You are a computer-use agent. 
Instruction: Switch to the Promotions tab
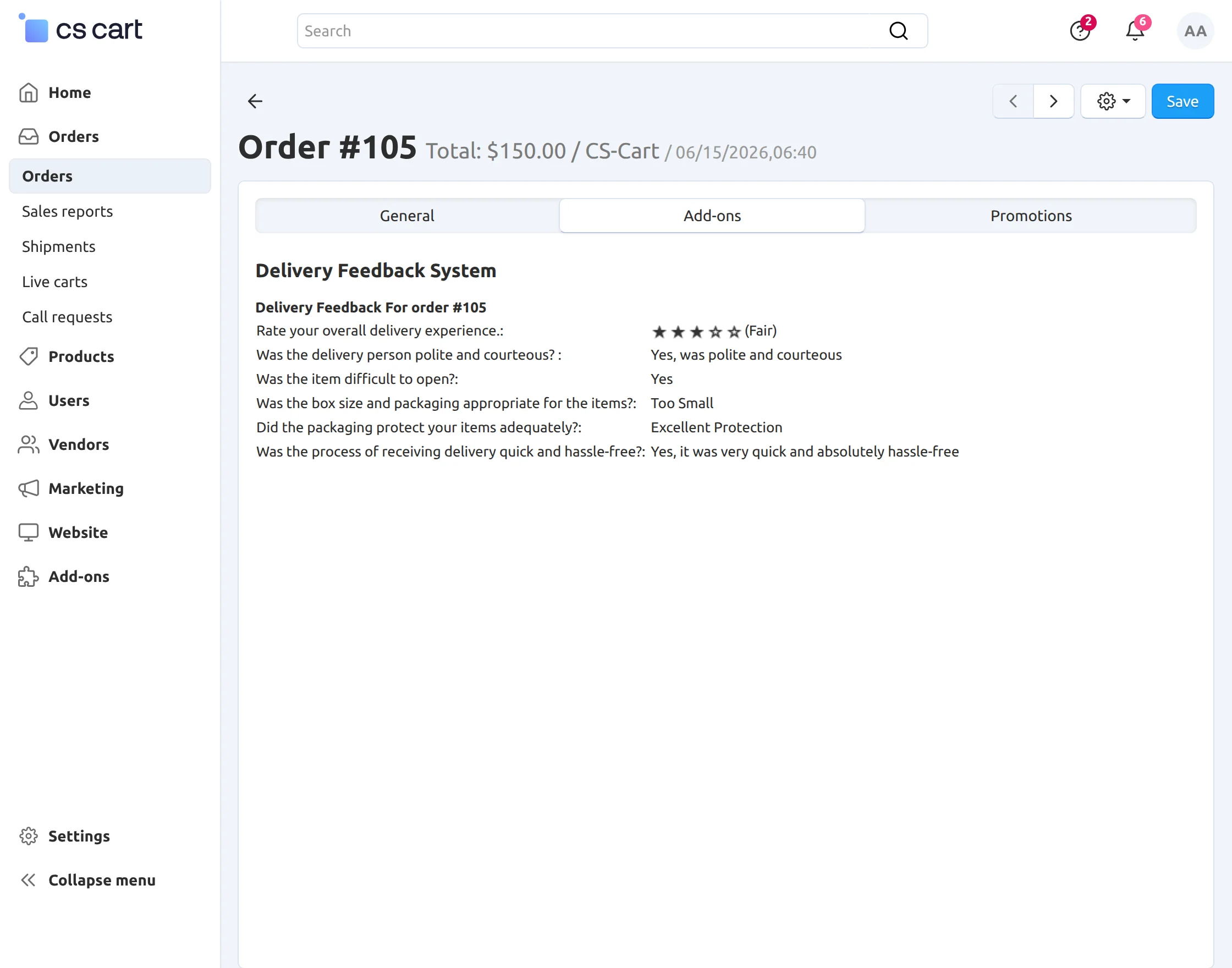(1031, 216)
